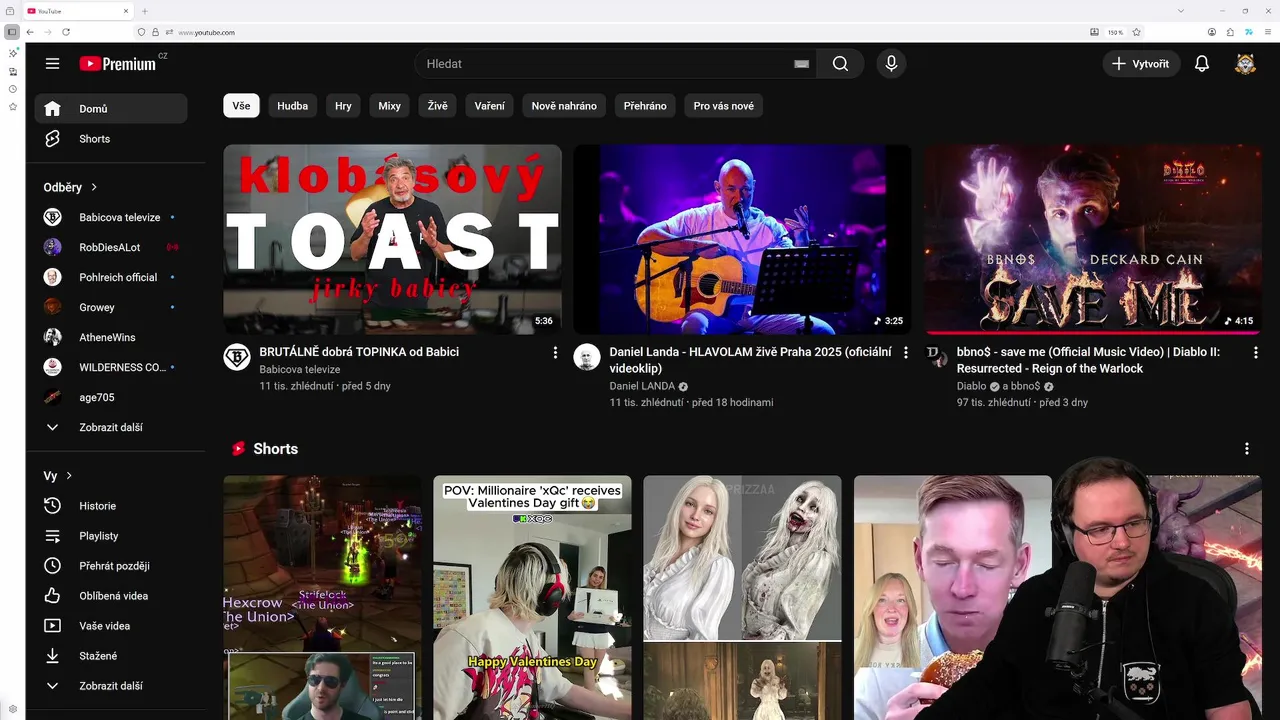Open Playlisty in the sidebar
Image resolution: width=1280 pixels, height=720 pixels.
click(110, 536)
